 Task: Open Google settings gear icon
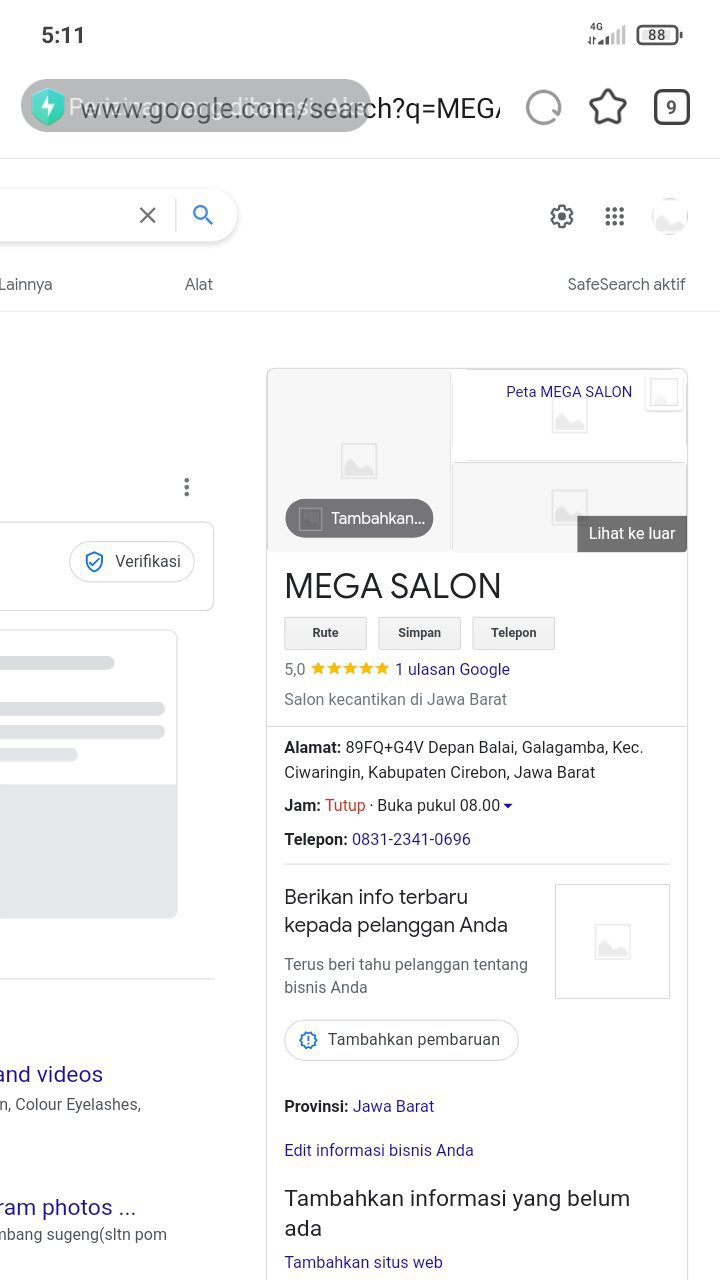tap(562, 216)
